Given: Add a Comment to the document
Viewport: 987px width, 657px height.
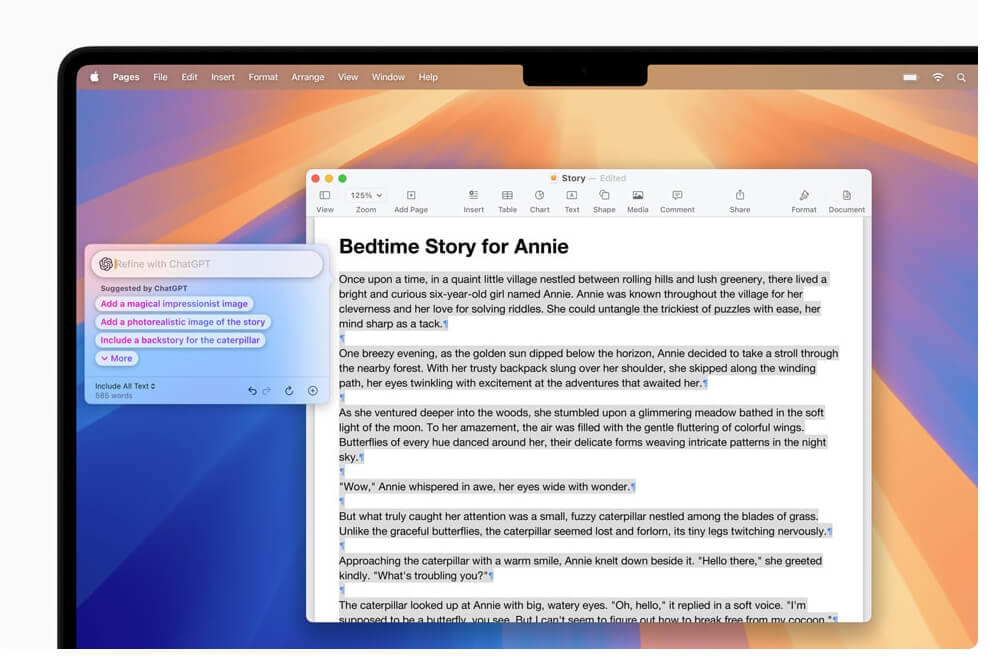Looking at the screenshot, I should coord(677,197).
